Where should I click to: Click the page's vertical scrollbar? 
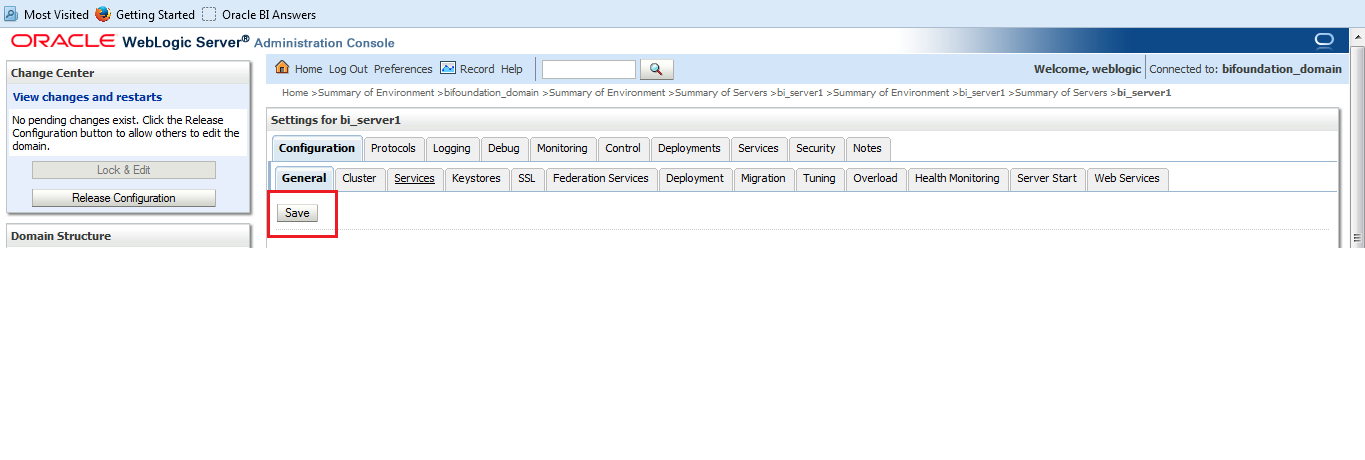[x=1357, y=140]
